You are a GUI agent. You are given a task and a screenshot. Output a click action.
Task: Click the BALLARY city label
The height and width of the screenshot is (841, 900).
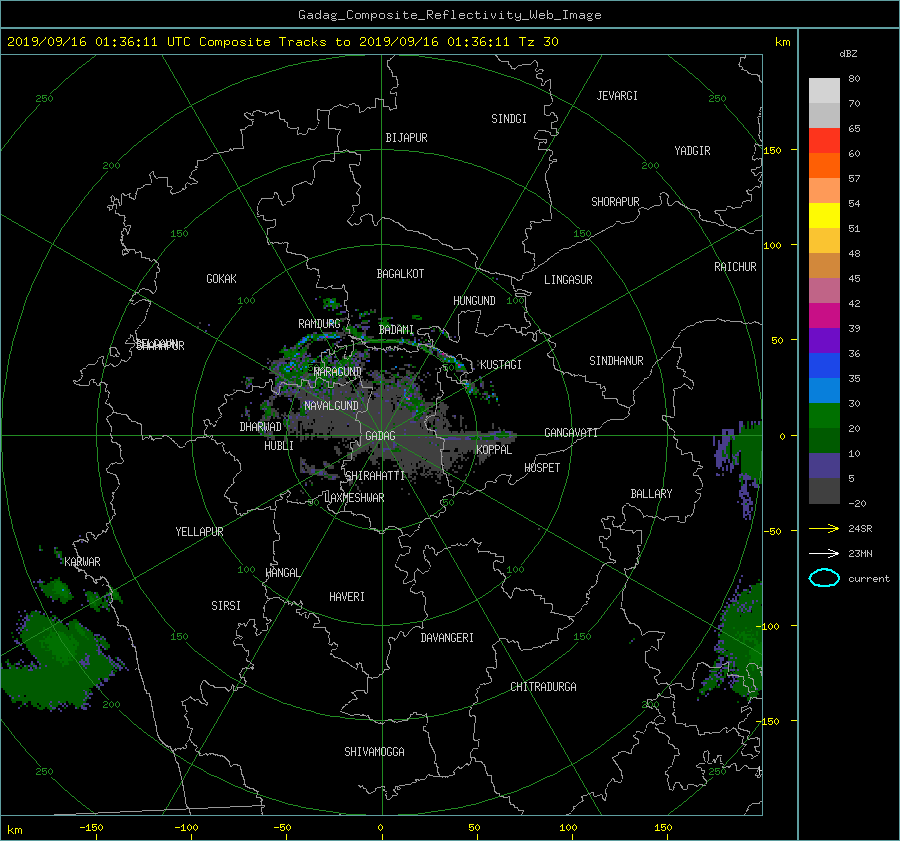(651, 494)
